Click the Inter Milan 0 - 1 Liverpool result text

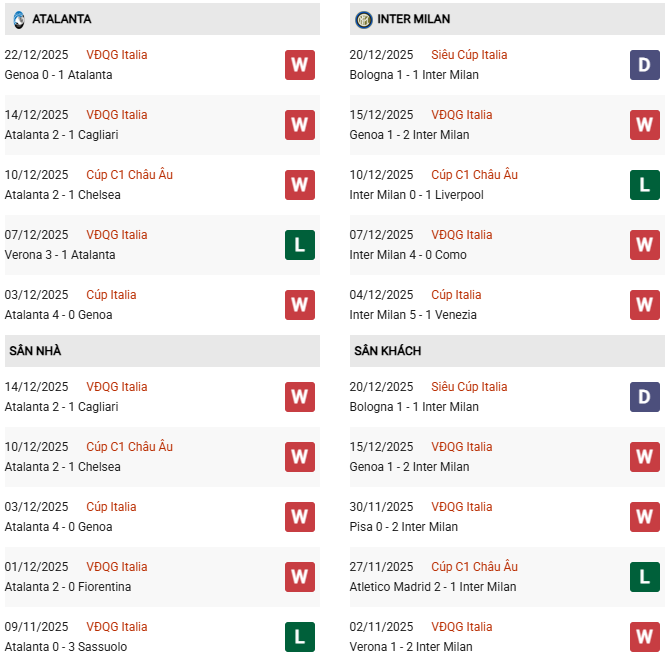pos(417,195)
